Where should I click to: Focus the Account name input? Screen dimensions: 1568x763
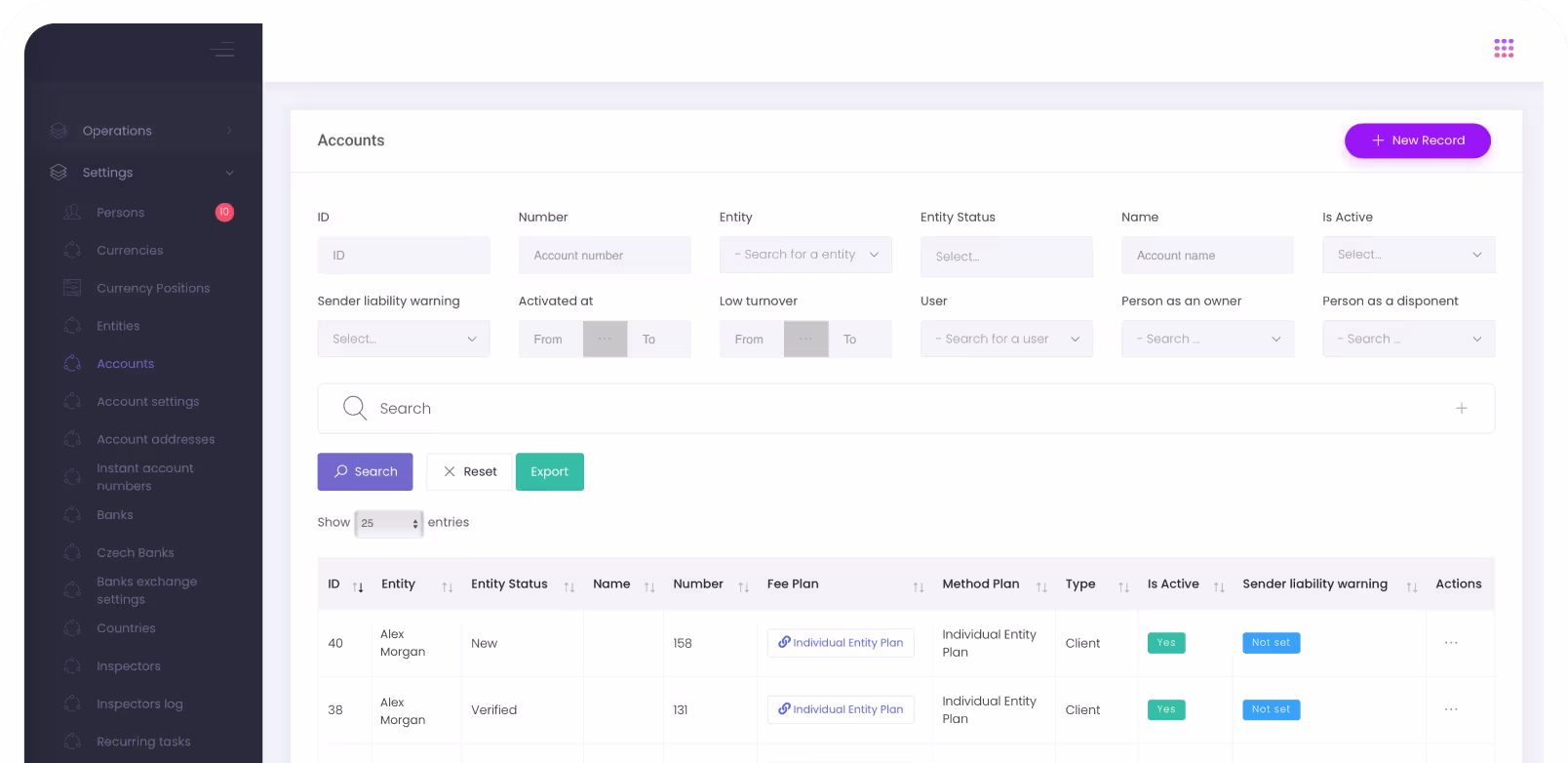coord(1207,255)
